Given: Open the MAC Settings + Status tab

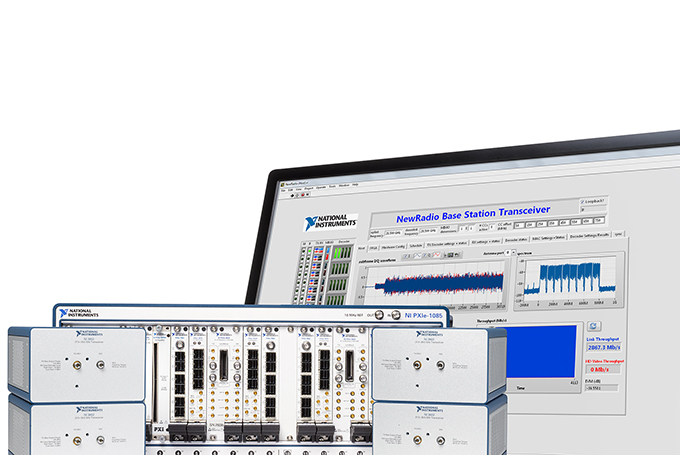Looking at the screenshot, I should pos(548,238).
